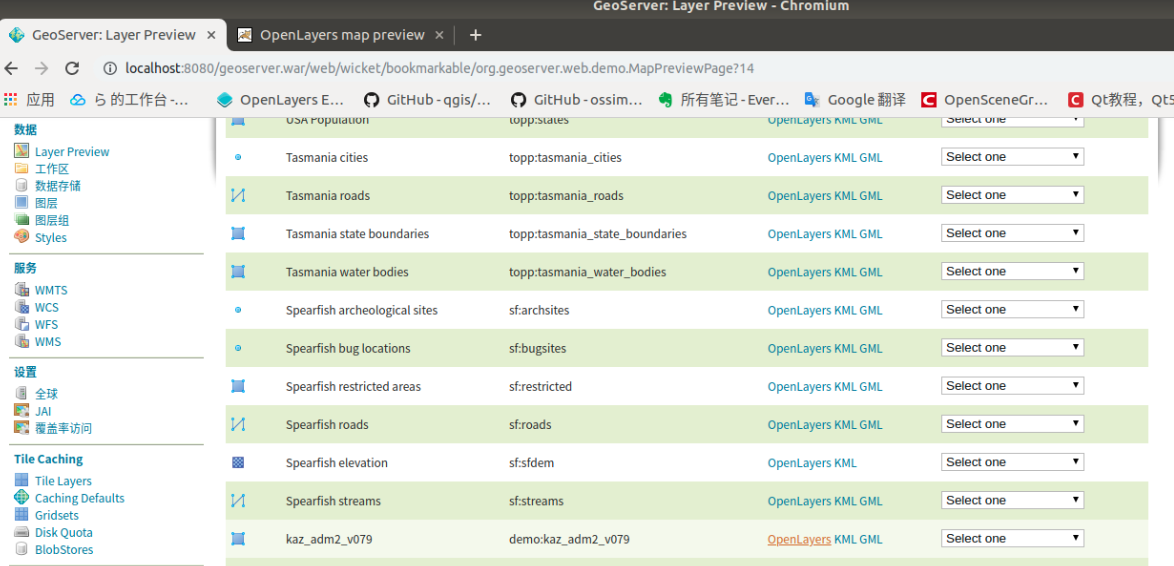Click the Disk Quota icon
The image size is (1174, 566).
tap(21, 532)
